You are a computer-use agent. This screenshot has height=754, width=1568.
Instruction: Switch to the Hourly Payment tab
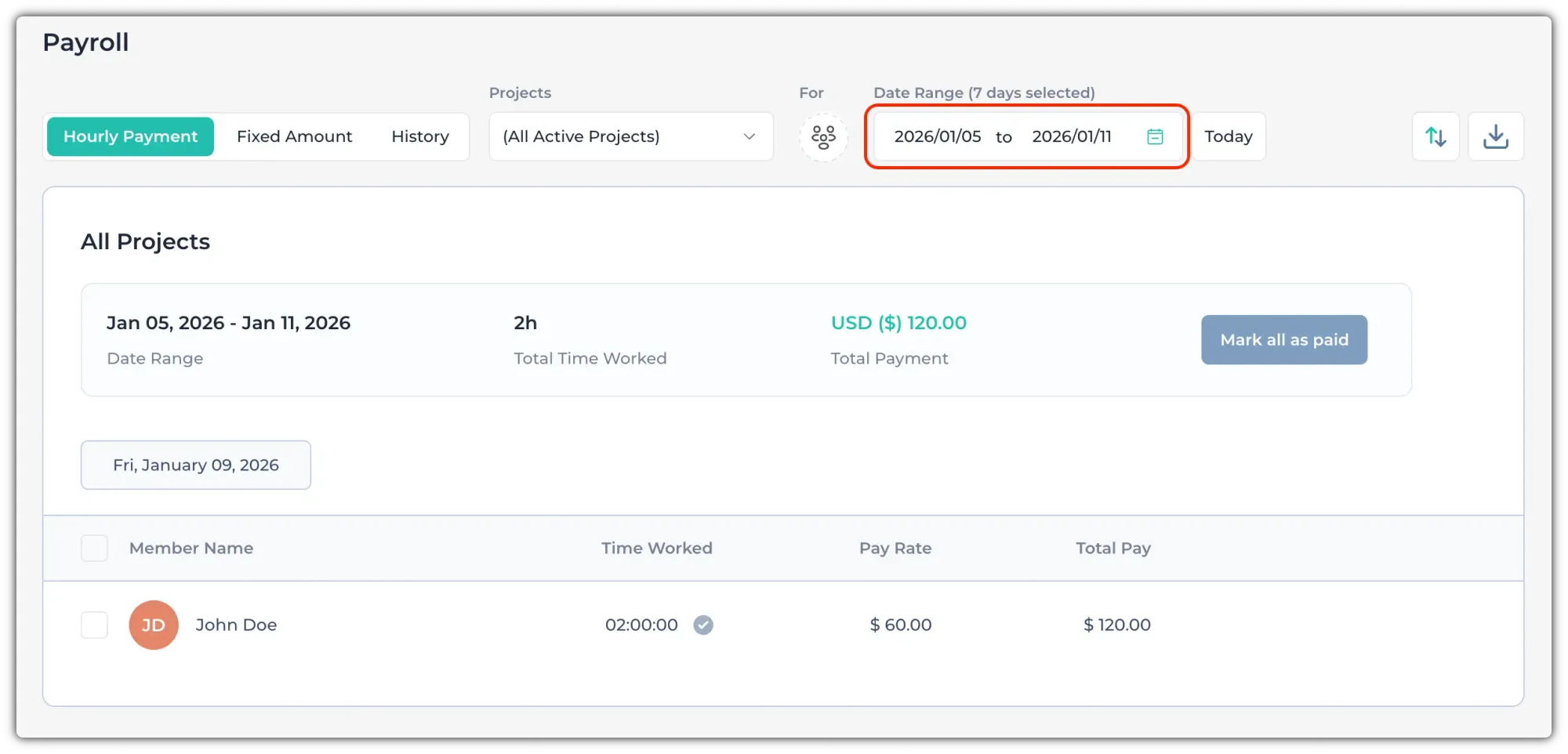click(x=130, y=137)
